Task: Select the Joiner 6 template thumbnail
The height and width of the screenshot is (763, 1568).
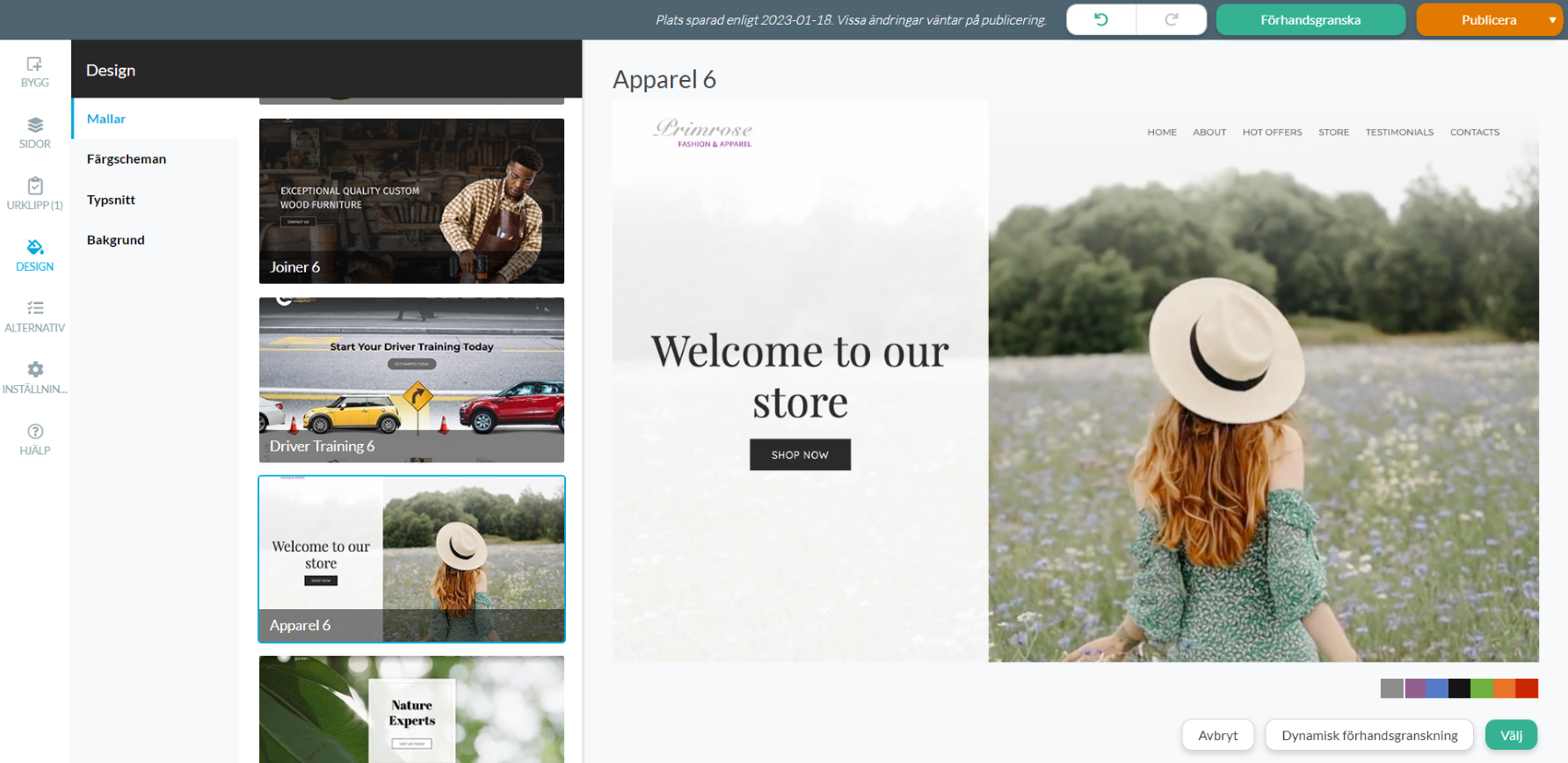Action: 411,201
